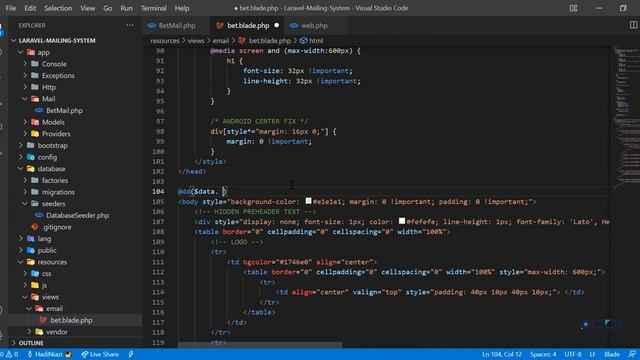Click the lightning icon beside Live Share
Screen dimensions: 640x360
[x=131, y=354]
